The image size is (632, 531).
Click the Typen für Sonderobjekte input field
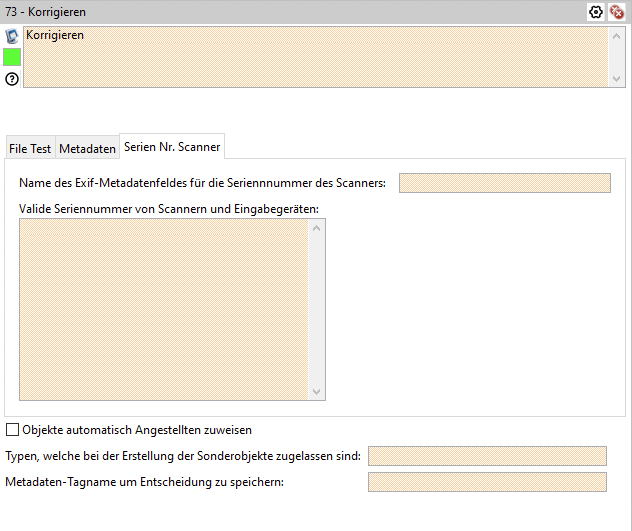tap(487, 456)
